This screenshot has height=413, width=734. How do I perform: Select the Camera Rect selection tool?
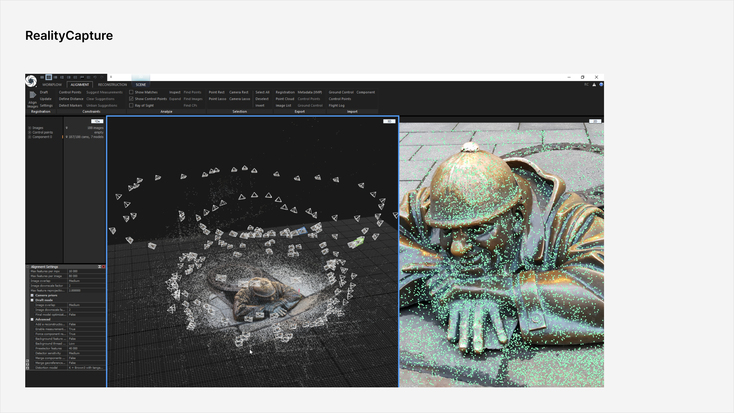(x=239, y=92)
